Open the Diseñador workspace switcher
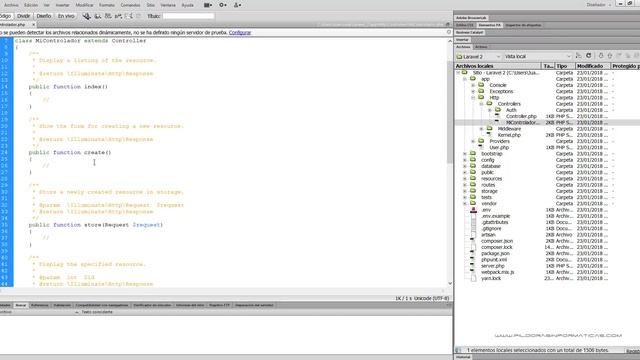This screenshot has width=640, height=360. point(598,5)
